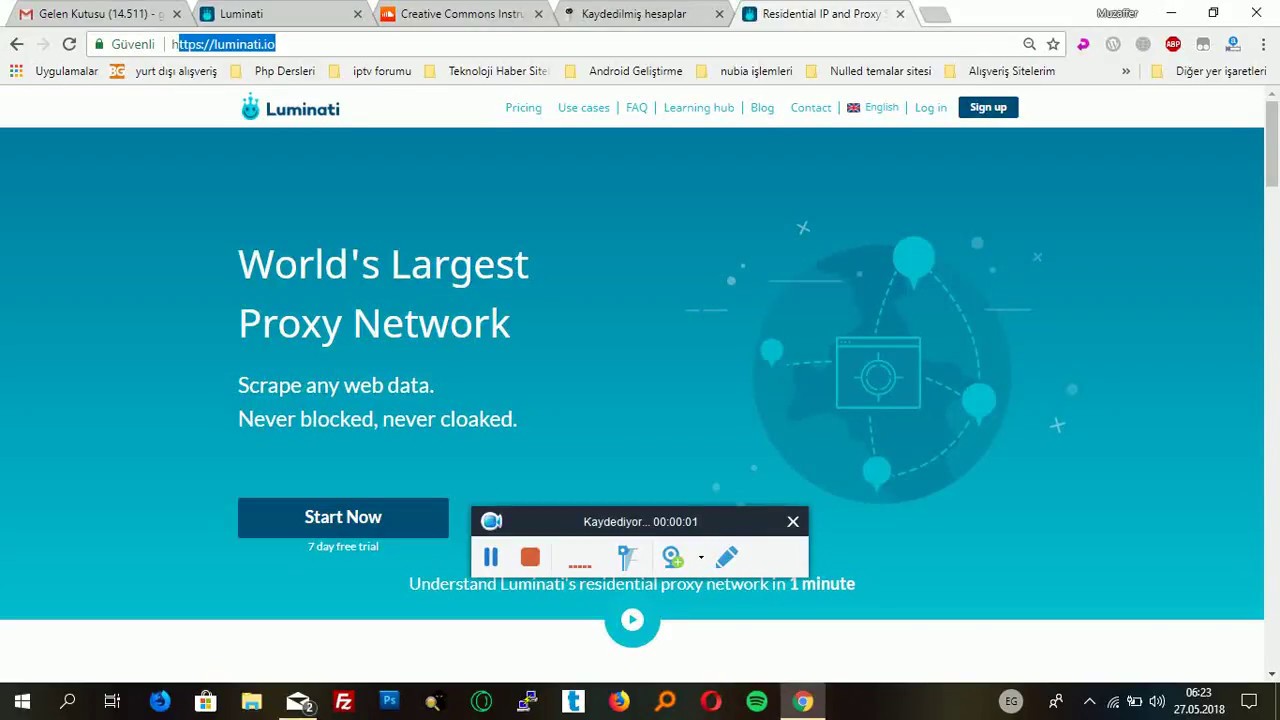
Task: Open the English language selector
Action: 873,107
